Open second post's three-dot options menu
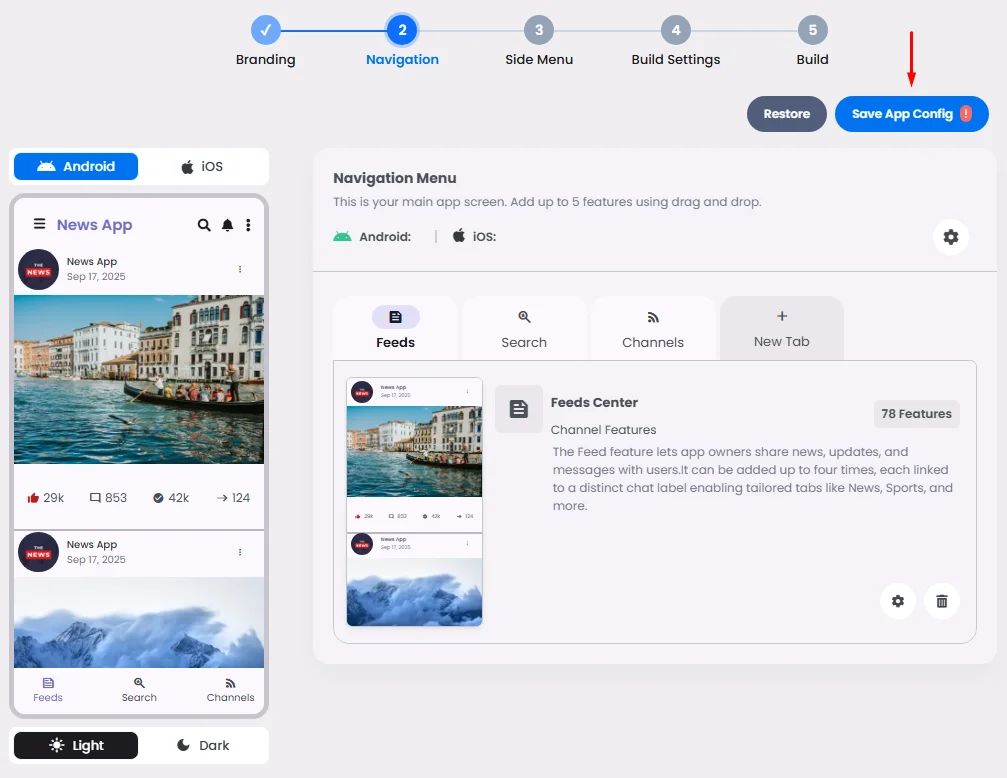This screenshot has height=778, width=1007. pos(240,552)
